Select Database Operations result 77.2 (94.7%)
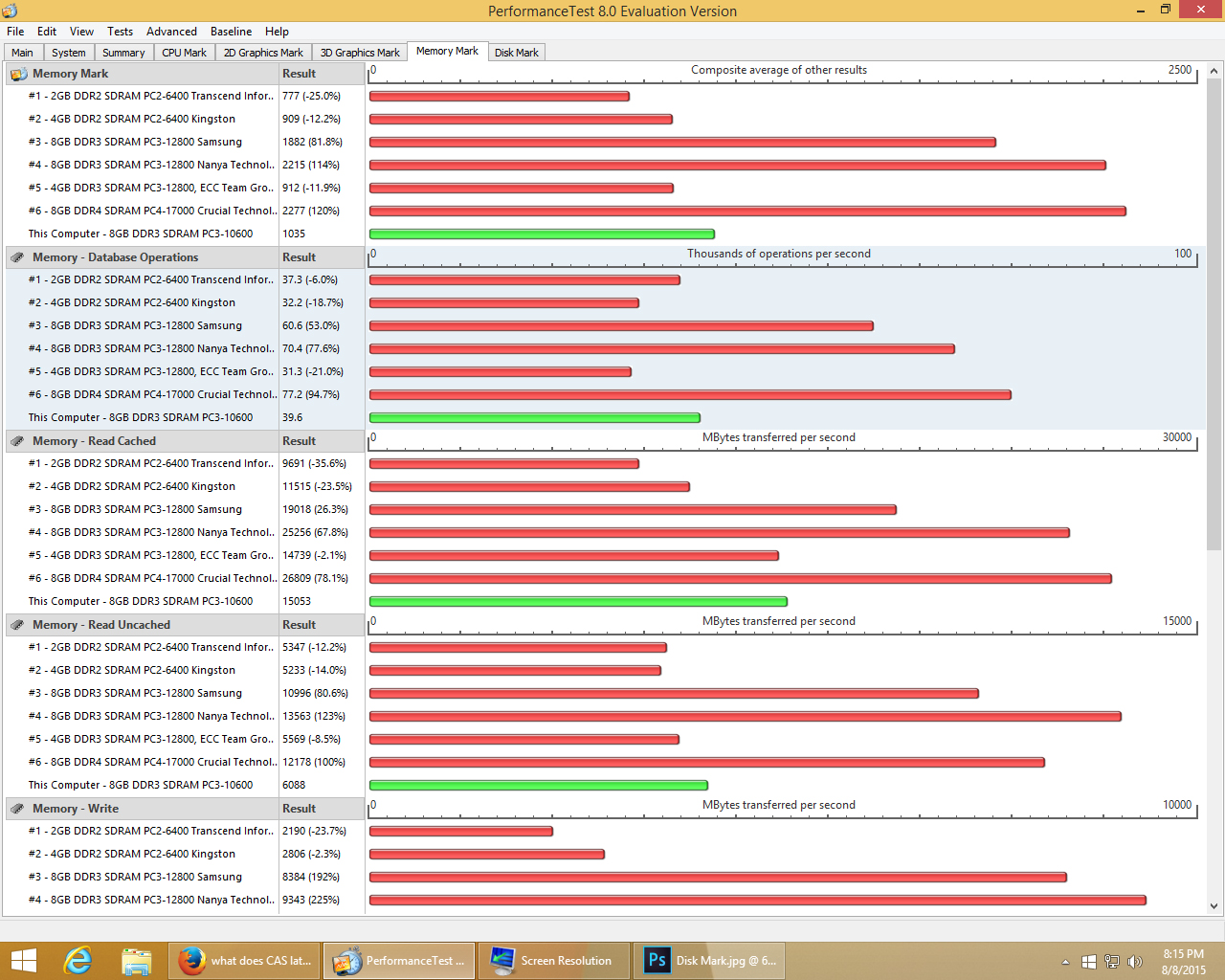 click(x=311, y=394)
